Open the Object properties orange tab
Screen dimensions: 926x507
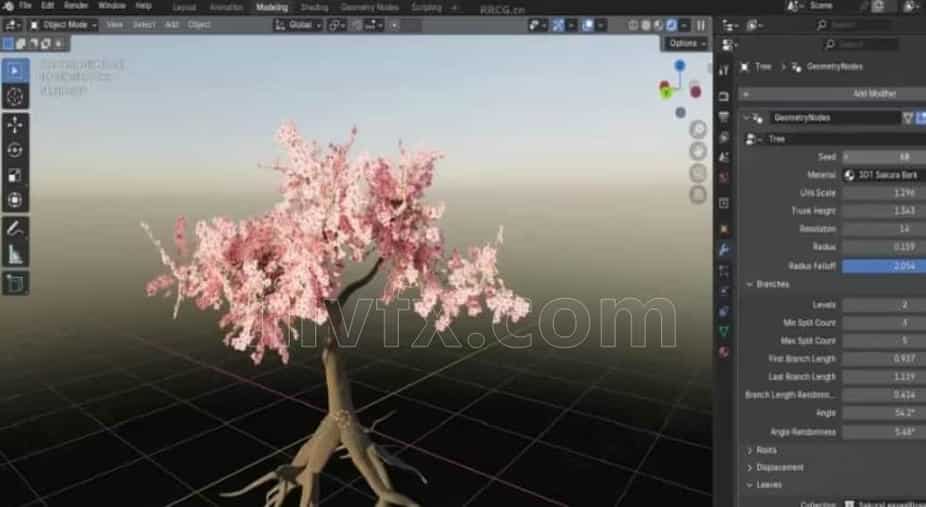click(724, 229)
